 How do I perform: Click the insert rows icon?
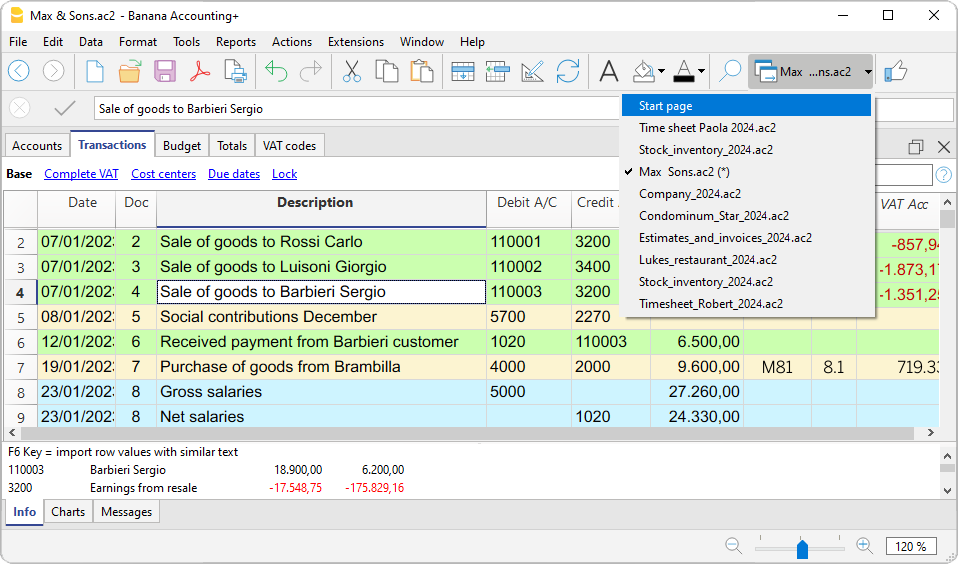point(497,71)
